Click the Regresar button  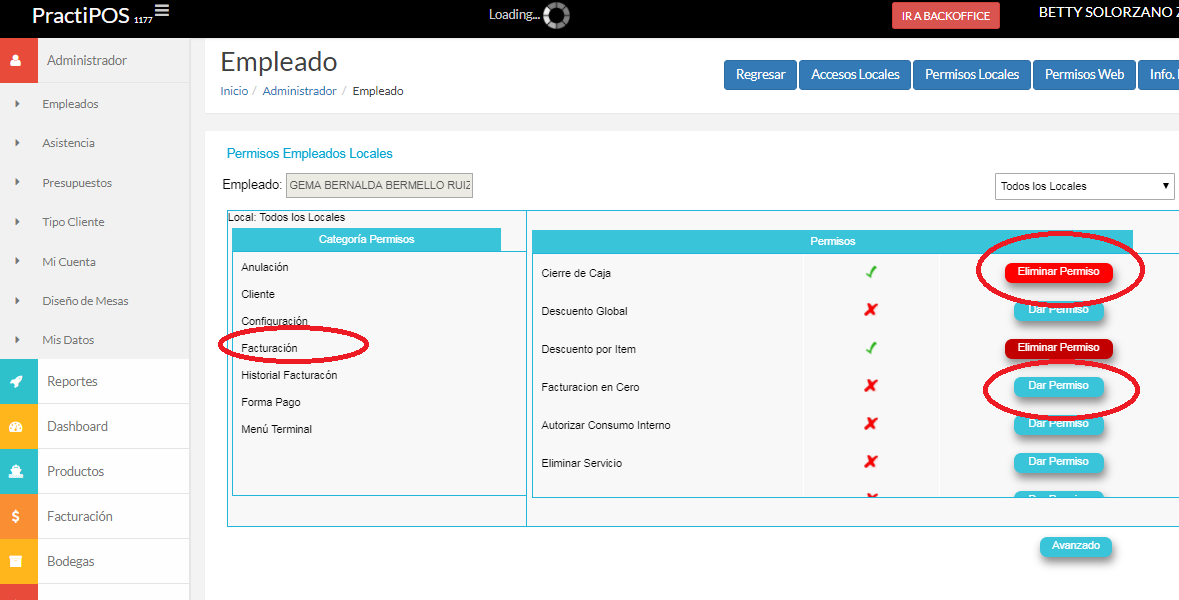760,74
